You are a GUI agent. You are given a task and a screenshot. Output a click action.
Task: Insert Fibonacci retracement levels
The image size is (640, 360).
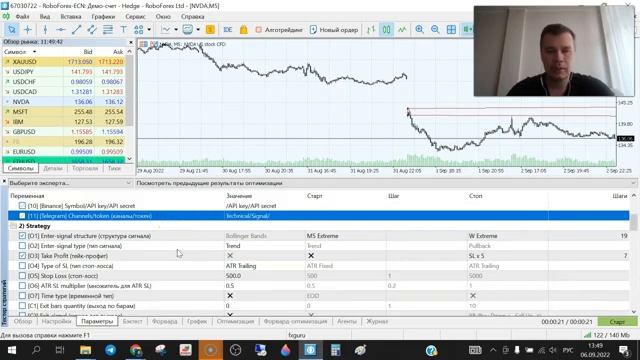pos(108,29)
